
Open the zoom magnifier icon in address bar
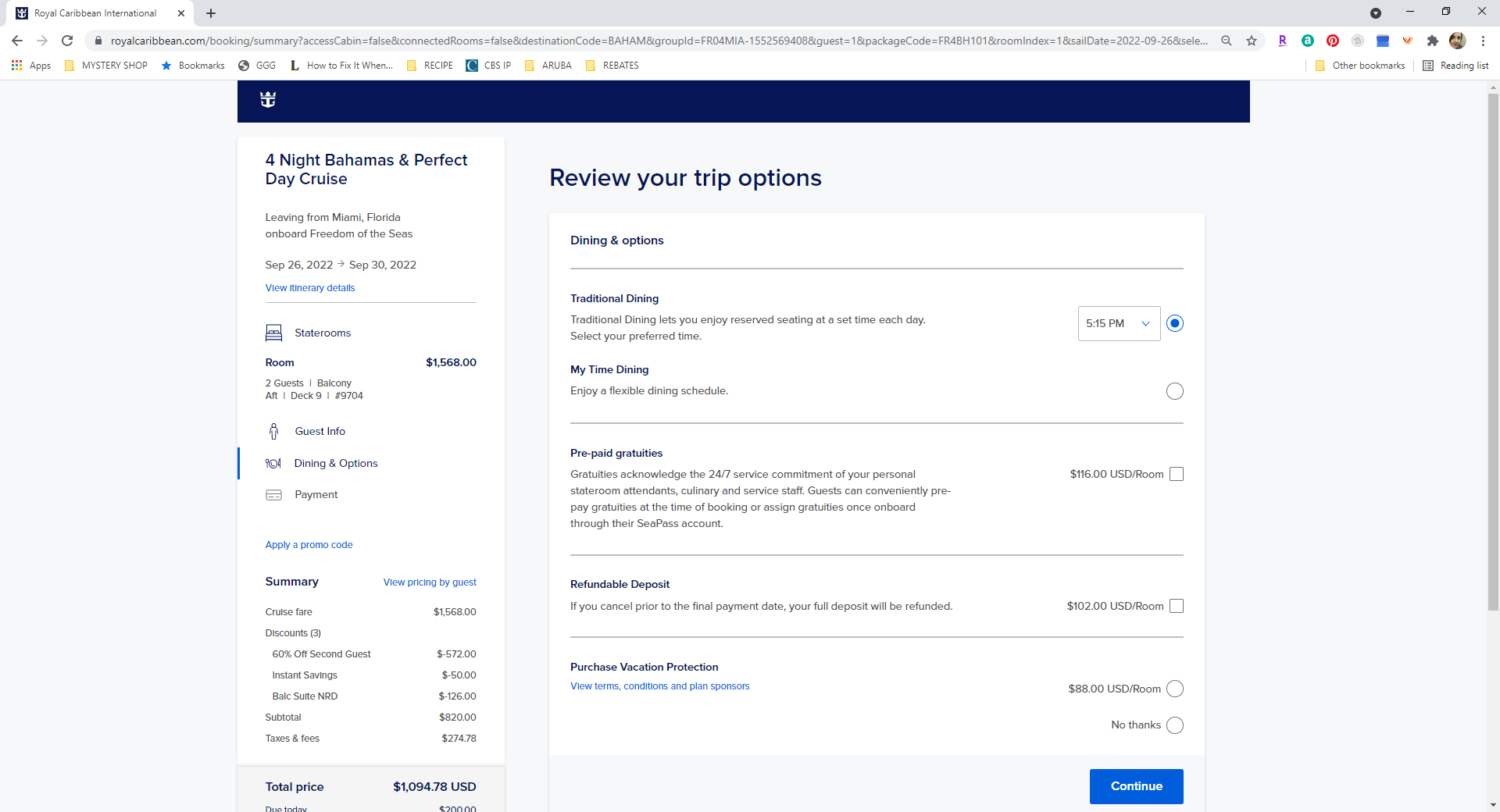[1227, 41]
